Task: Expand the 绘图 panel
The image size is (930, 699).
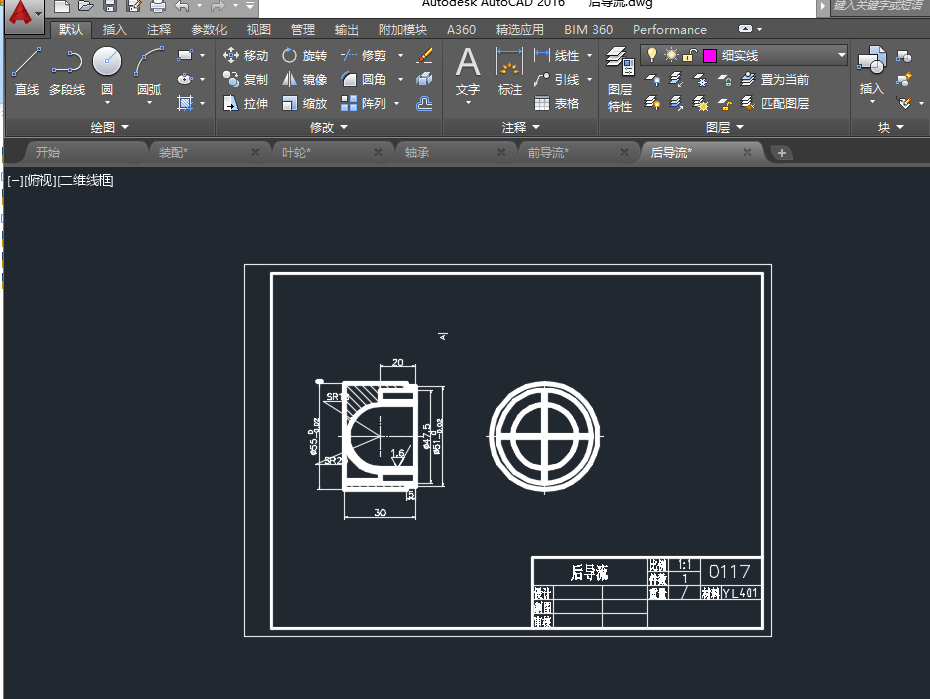Action: pos(109,127)
